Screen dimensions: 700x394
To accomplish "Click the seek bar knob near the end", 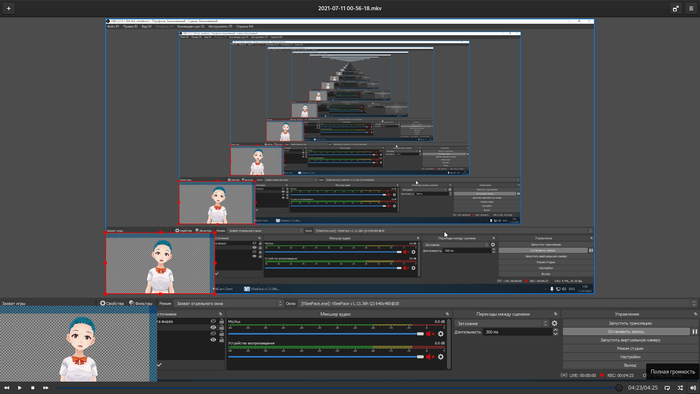I will (x=619, y=388).
